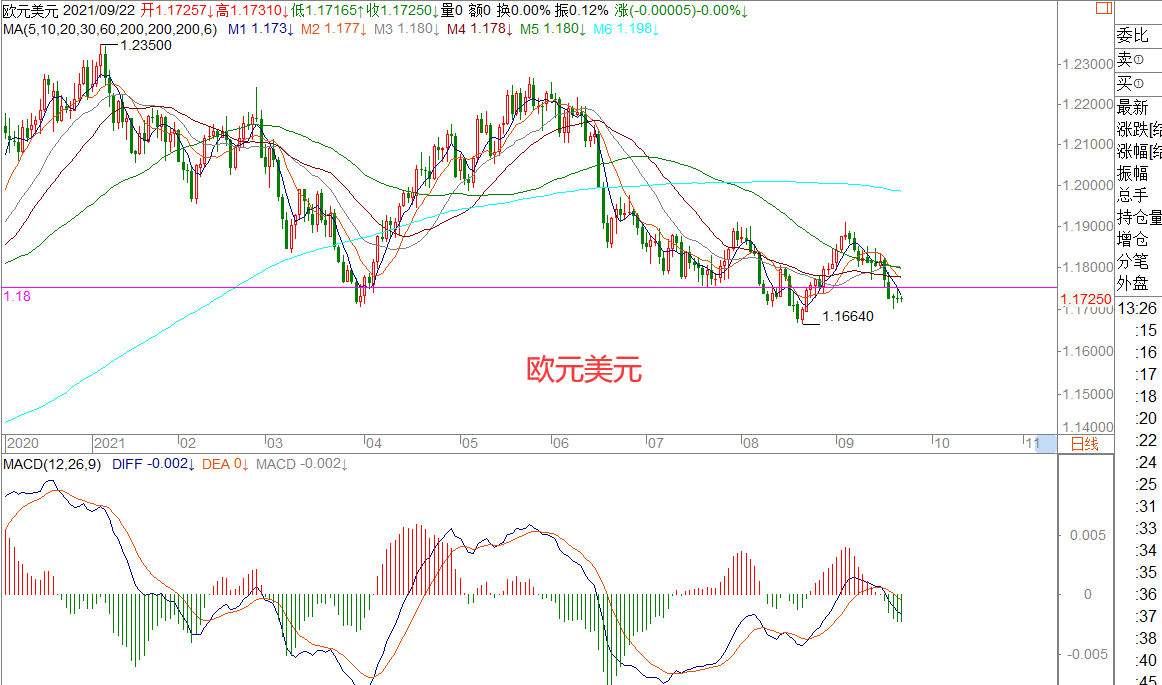The image size is (1162, 685).
Task: Click the 10 month marker on the time axis
Action: [940, 443]
